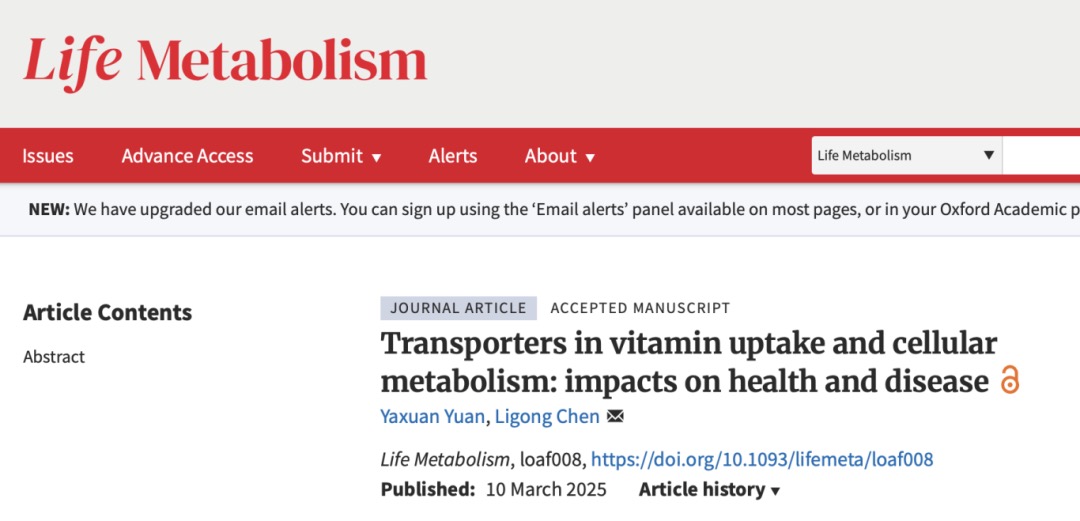Click the envelope icon beside Ligong Chen

click(615, 416)
